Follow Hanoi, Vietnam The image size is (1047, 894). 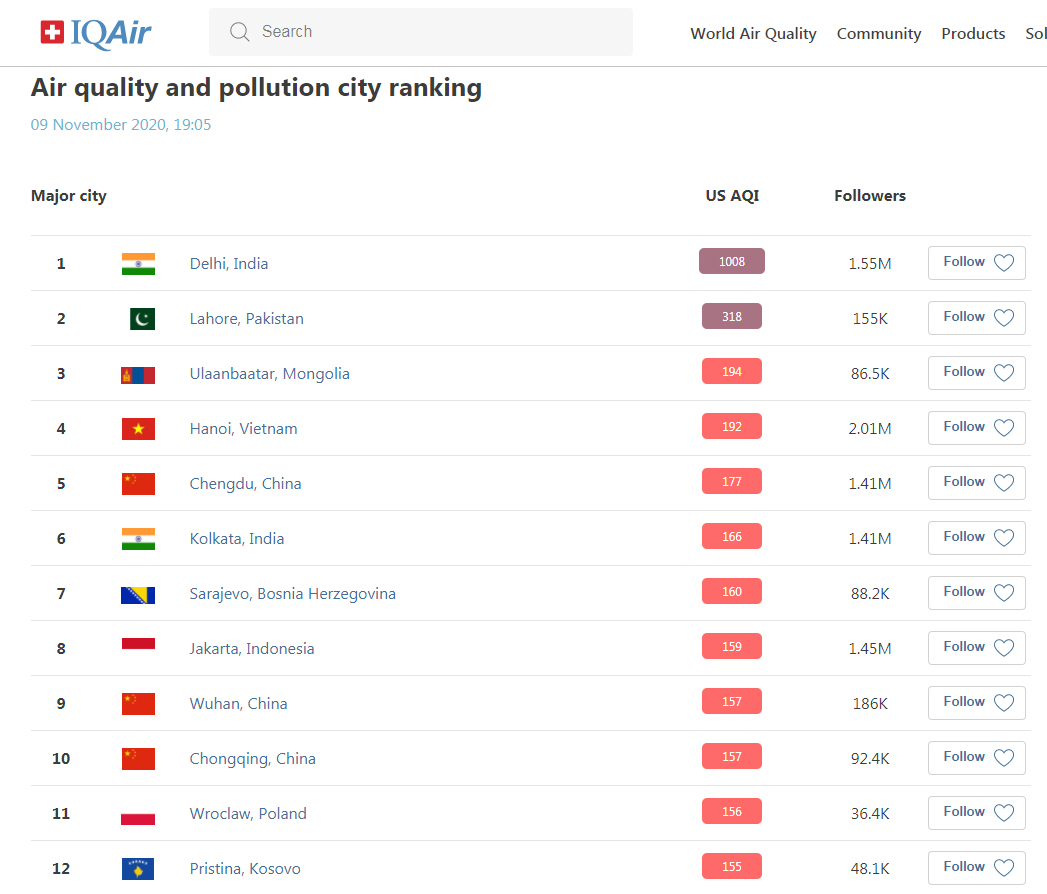tap(976, 427)
